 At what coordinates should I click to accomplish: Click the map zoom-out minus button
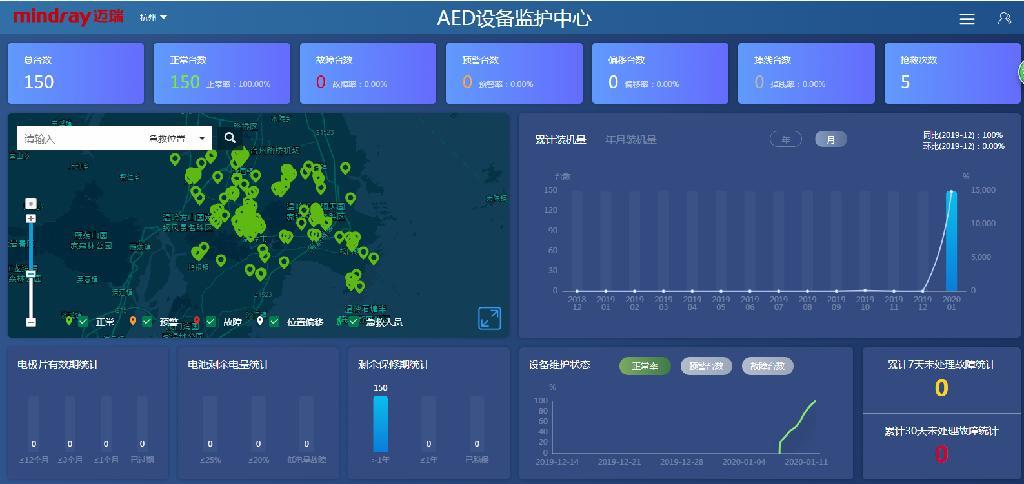[31, 322]
